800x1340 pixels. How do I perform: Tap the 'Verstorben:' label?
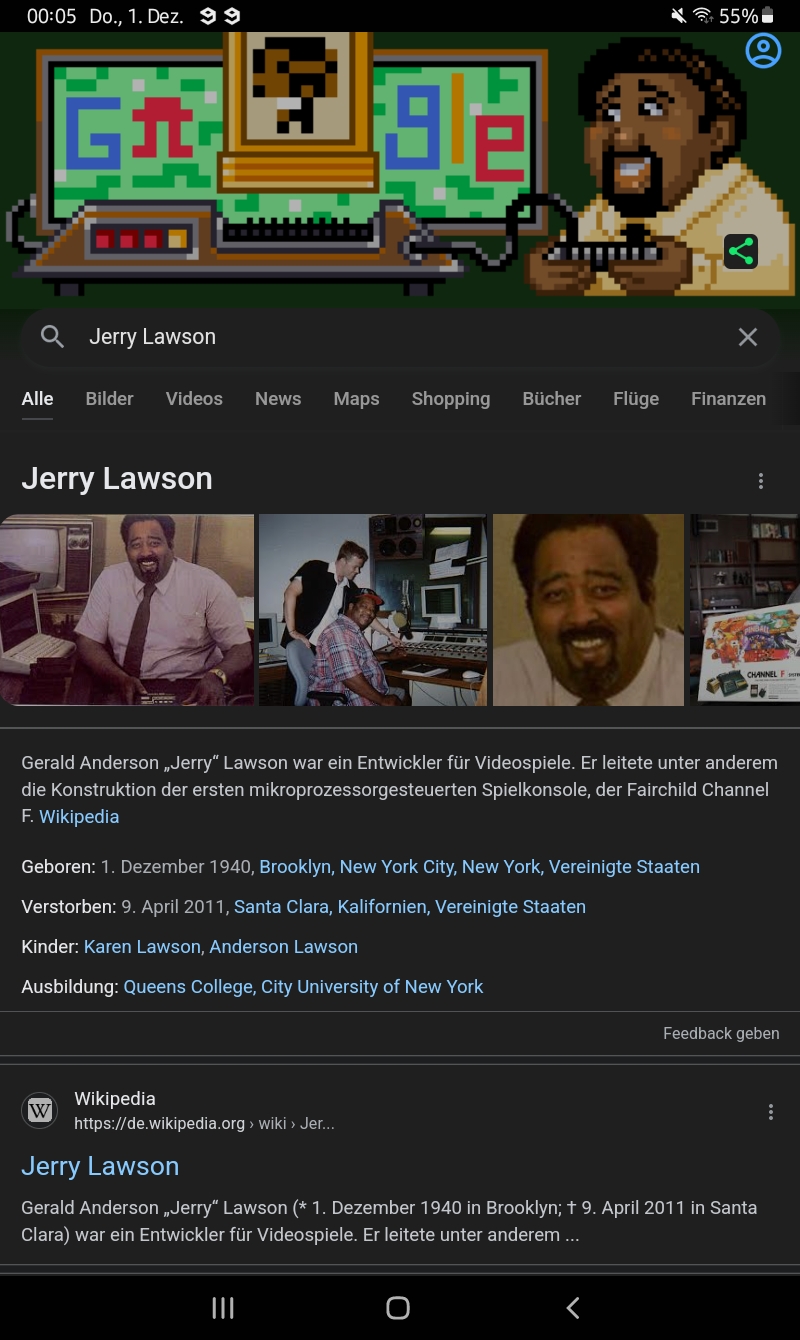pos(69,907)
